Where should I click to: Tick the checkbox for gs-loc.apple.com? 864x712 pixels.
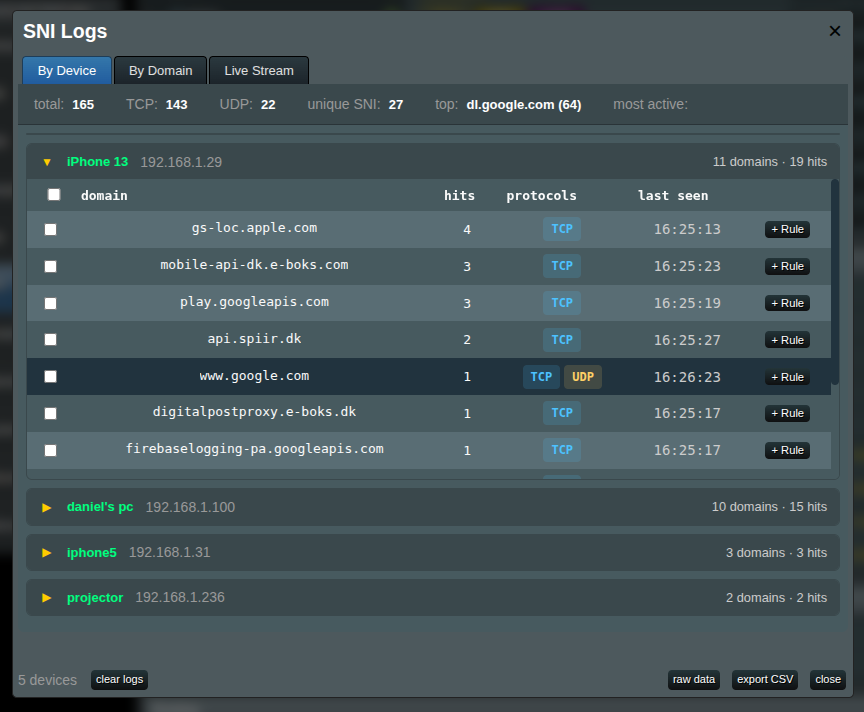(x=51, y=229)
